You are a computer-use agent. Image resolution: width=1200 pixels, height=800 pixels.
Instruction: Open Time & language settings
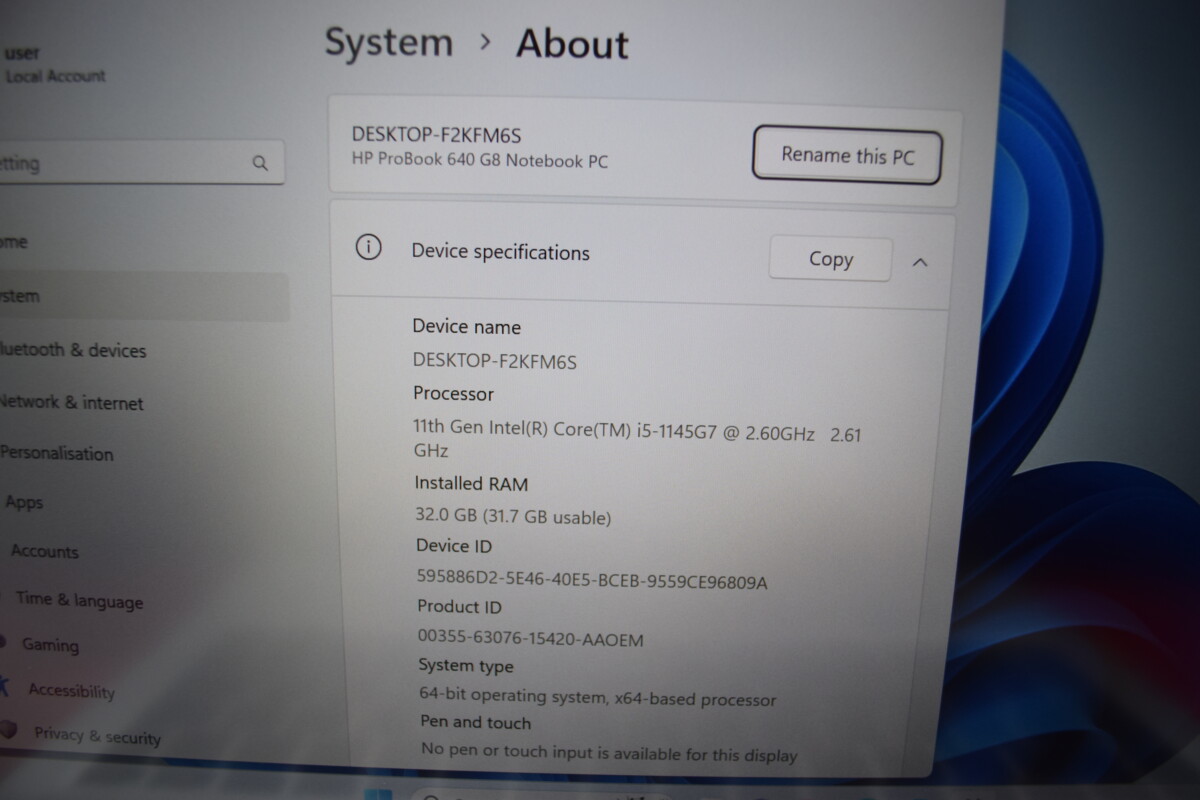(80, 600)
